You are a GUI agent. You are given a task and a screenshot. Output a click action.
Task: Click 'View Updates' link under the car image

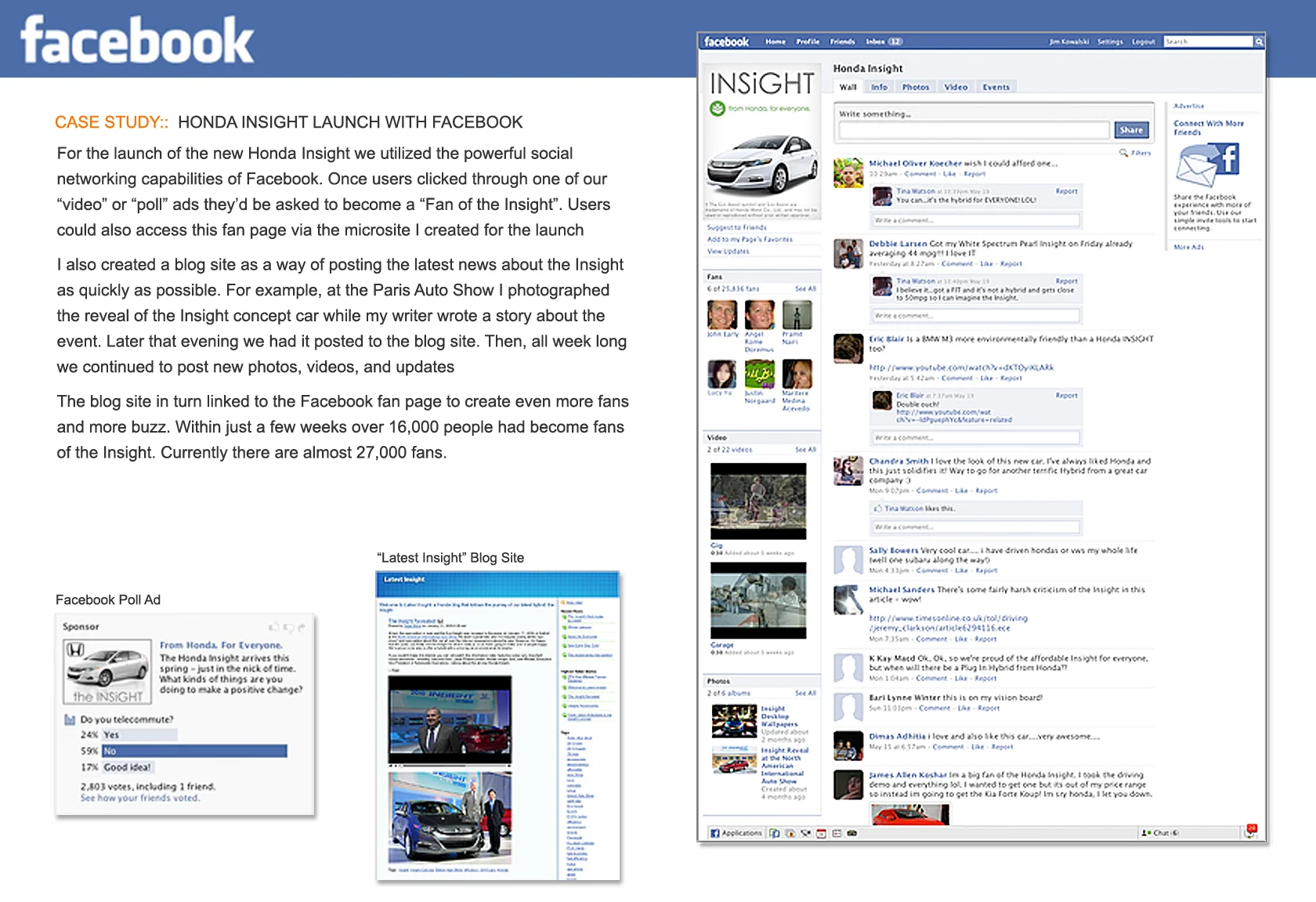[x=728, y=252]
